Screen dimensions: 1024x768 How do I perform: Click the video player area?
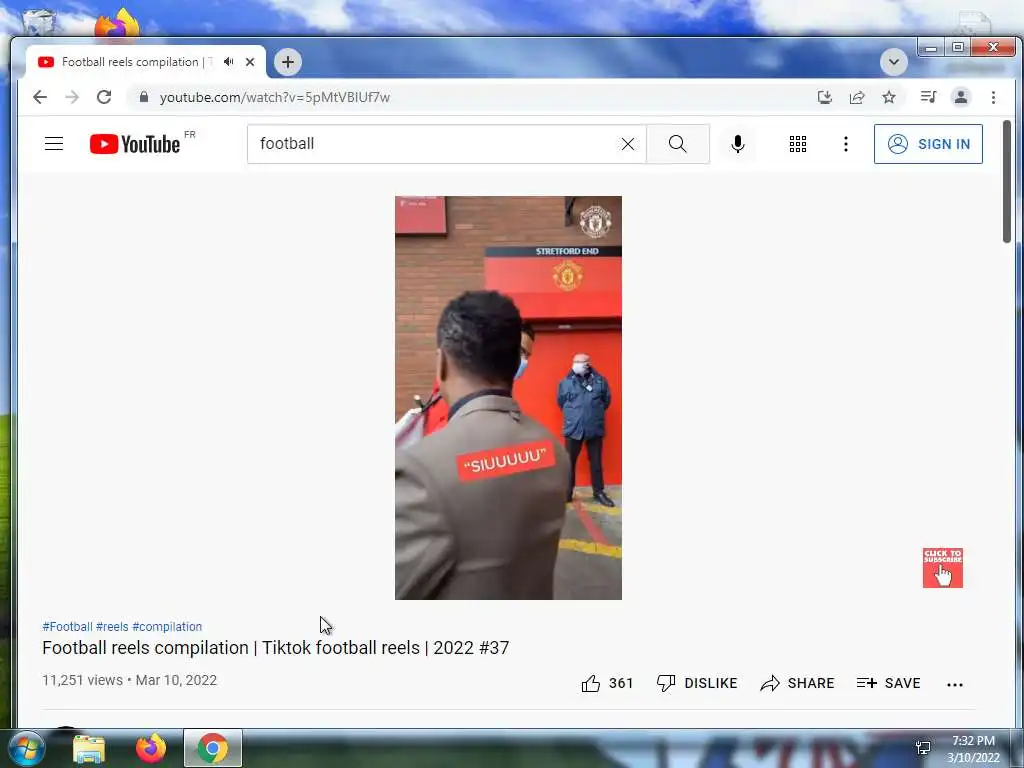[508, 398]
